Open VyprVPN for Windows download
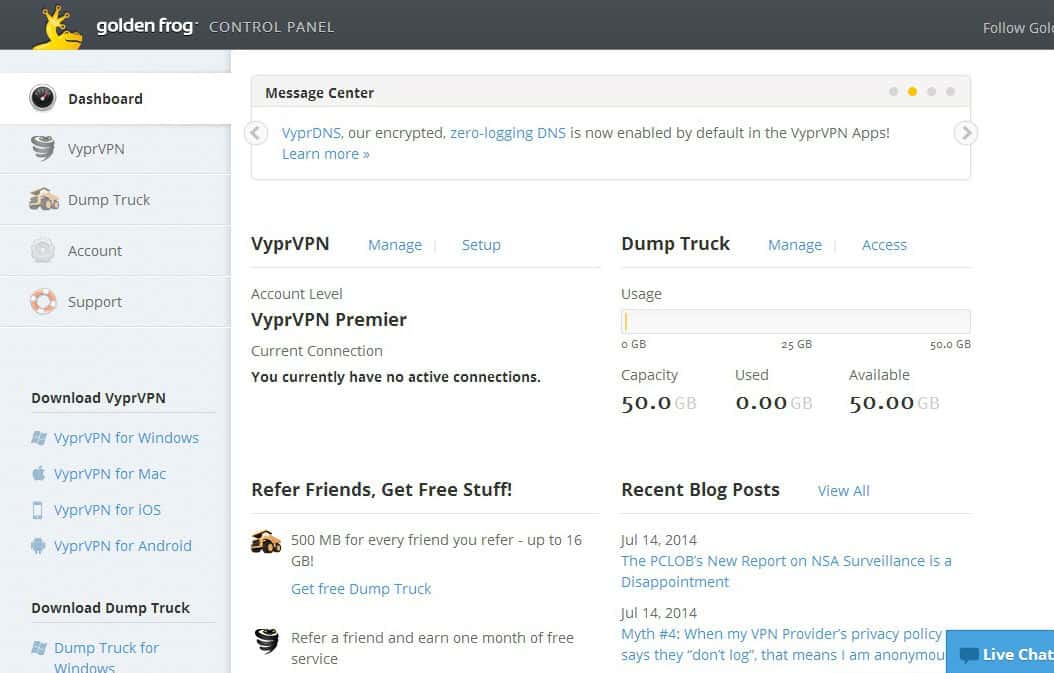Image resolution: width=1054 pixels, height=673 pixels. pyautogui.click(x=125, y=437)
